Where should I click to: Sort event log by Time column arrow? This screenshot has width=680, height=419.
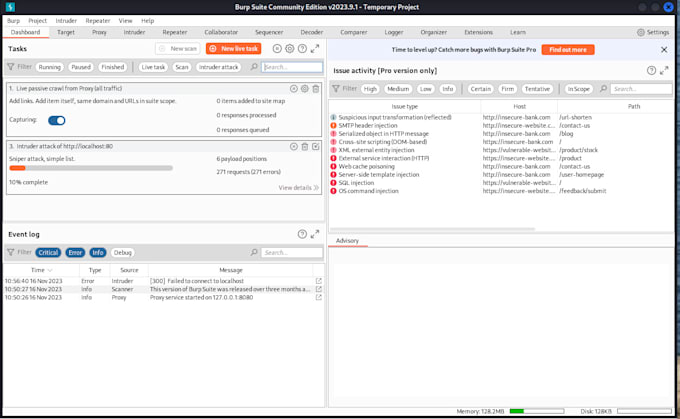(x=50, y=270)
